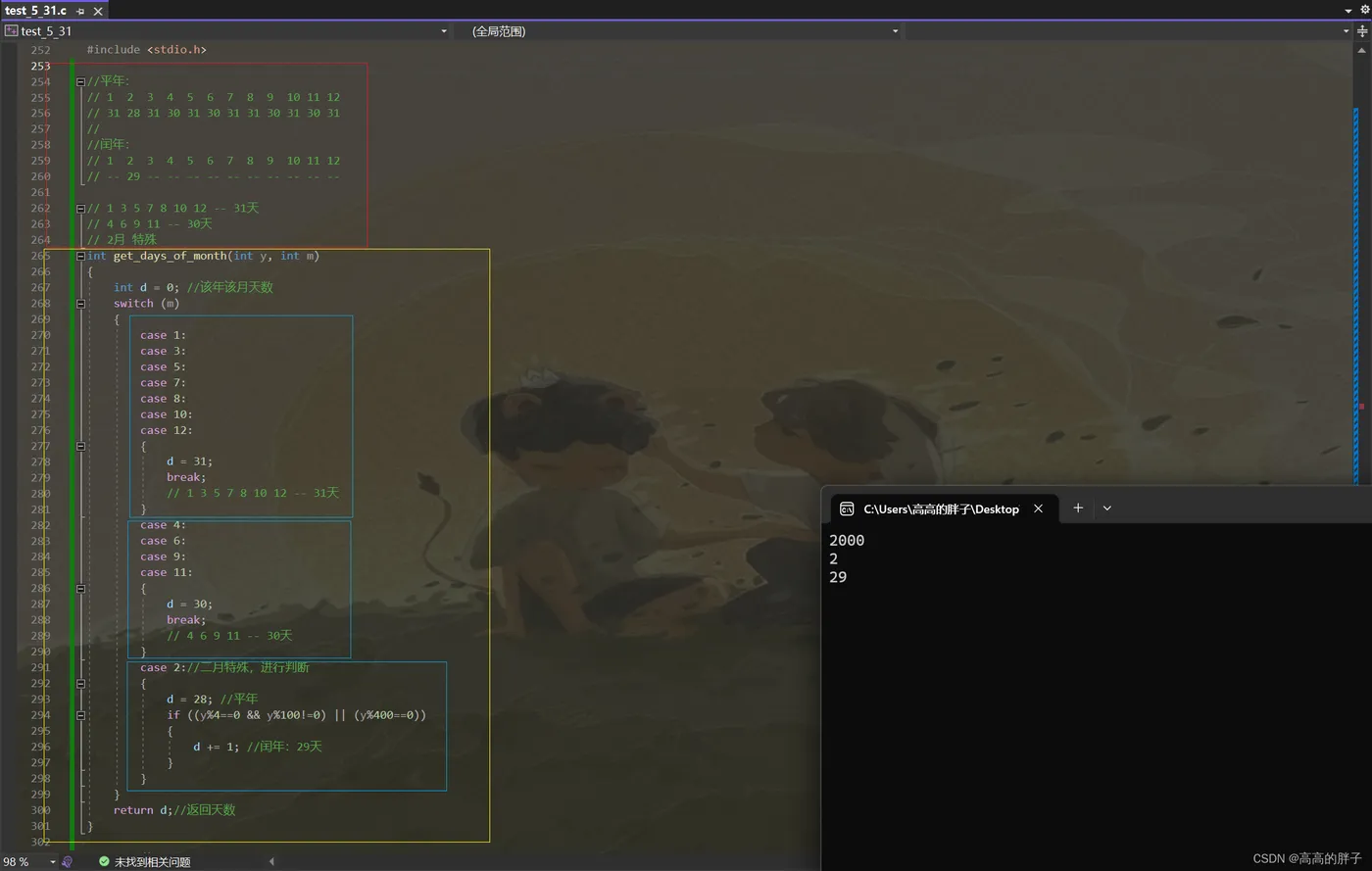1372x871 pixels.
Task: Pin the test_5_31.c editor tab
Action: coord(80,11)
